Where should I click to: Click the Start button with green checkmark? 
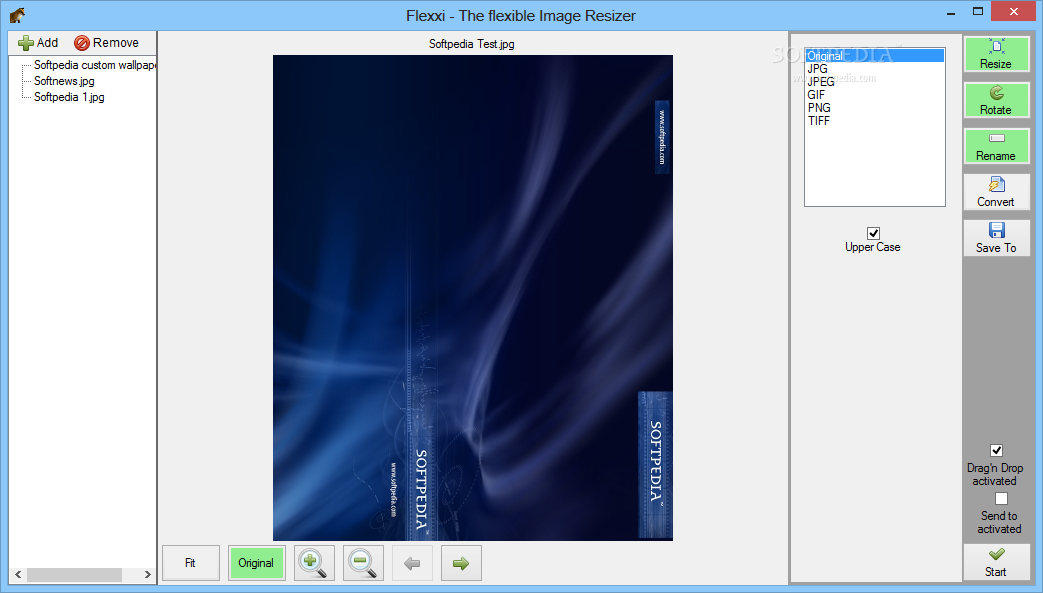click(996, 562)
